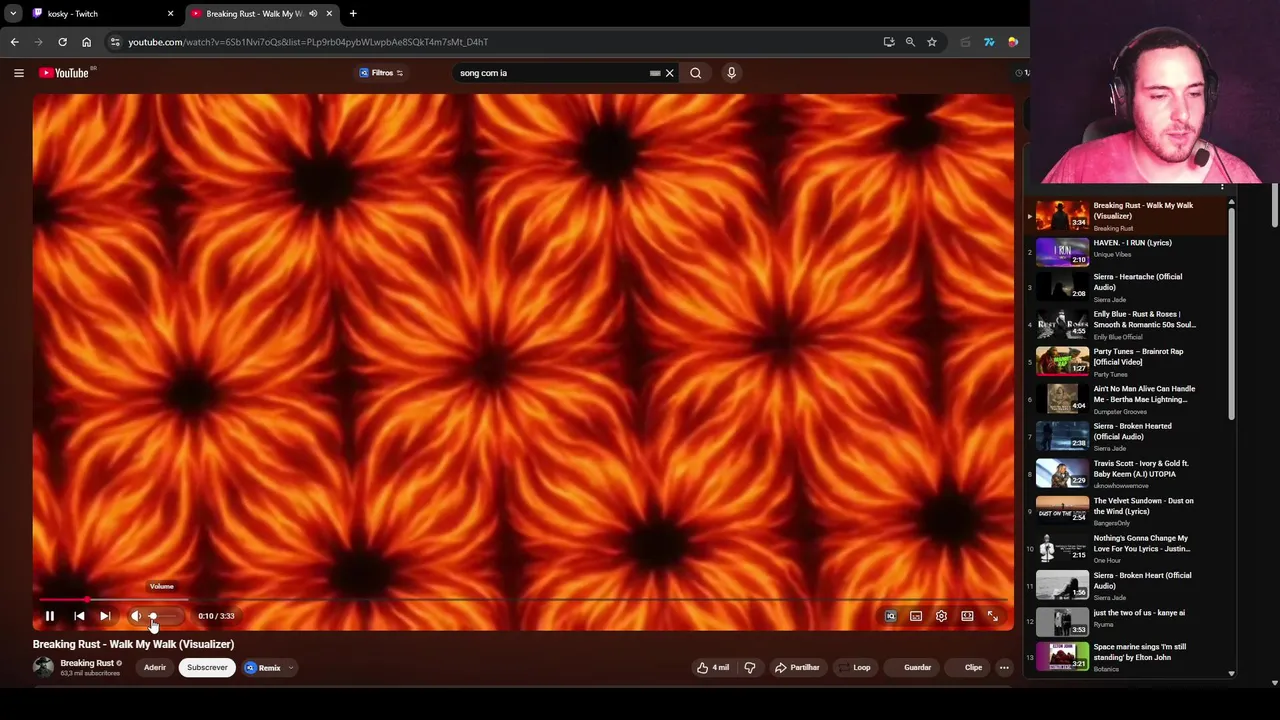Seek on the red video progress bar

523,599
